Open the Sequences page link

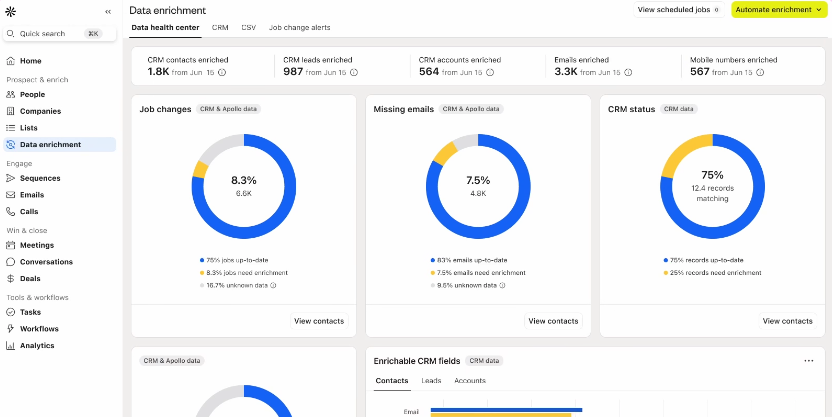(40, 178)
